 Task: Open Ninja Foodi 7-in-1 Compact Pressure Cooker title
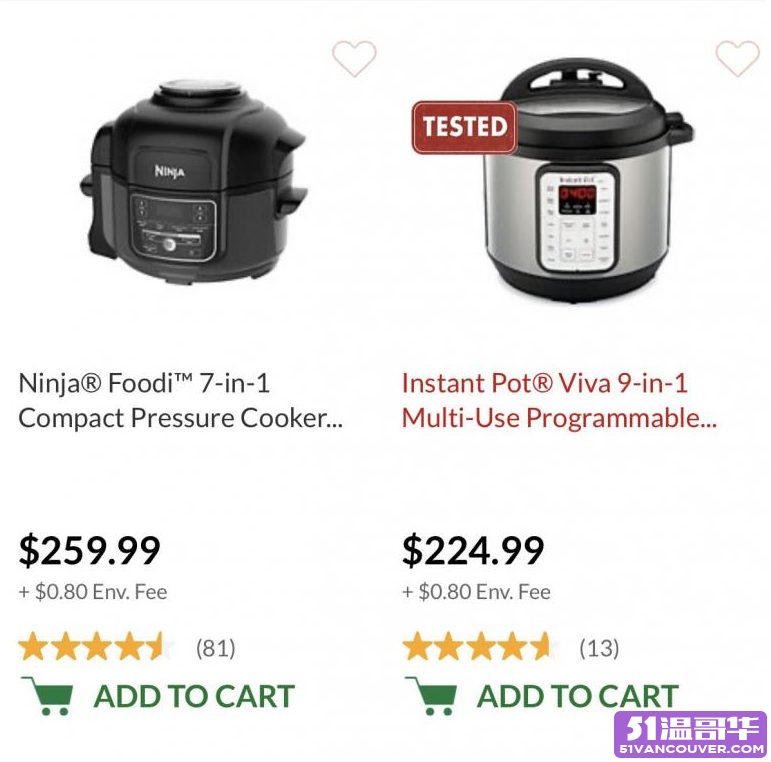(180, 401)
